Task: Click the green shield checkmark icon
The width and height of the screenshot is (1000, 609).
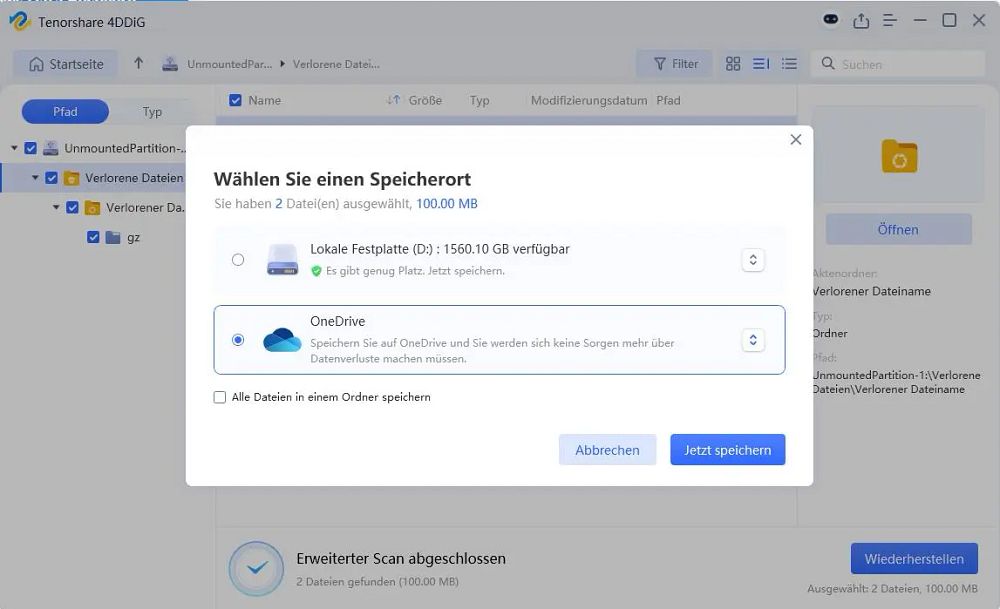Action: (316, 271)
